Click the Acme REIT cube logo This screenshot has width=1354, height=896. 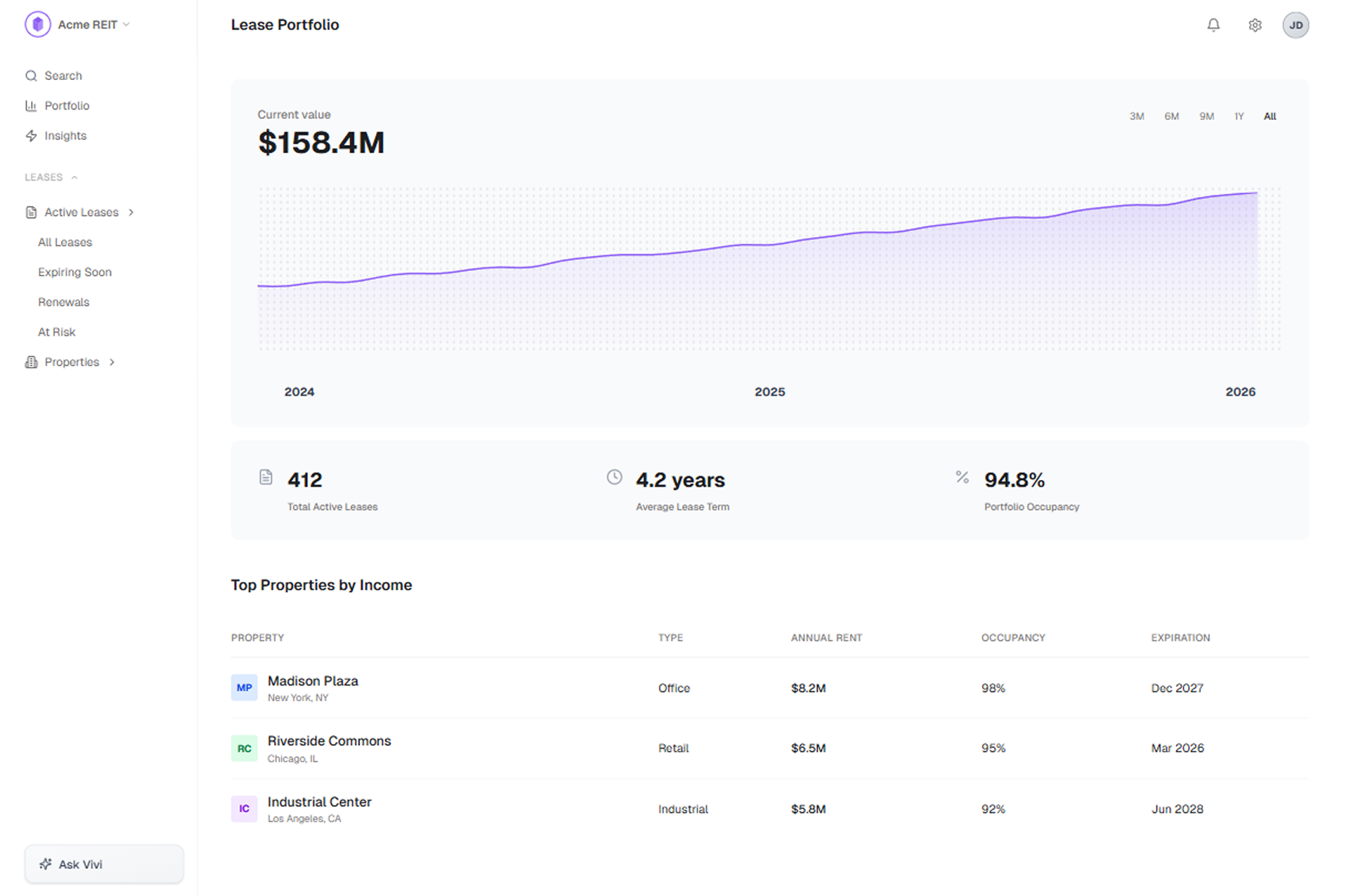(x=37, y=23)
